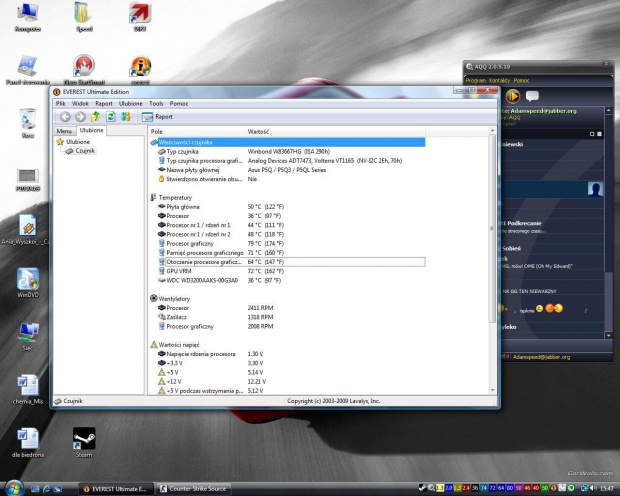Select Ulubione star node in tree

coord(74,142)
